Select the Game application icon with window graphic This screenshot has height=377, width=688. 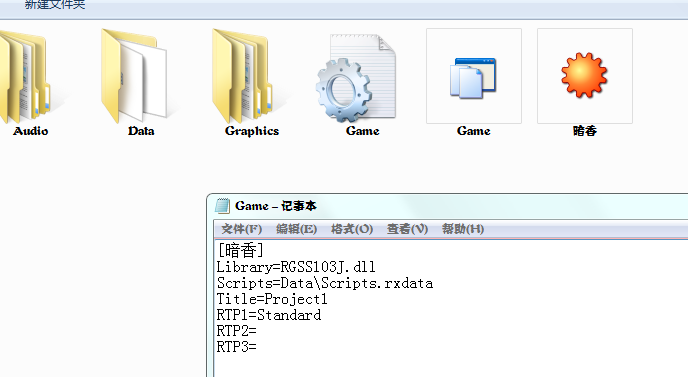coord(473,78)
